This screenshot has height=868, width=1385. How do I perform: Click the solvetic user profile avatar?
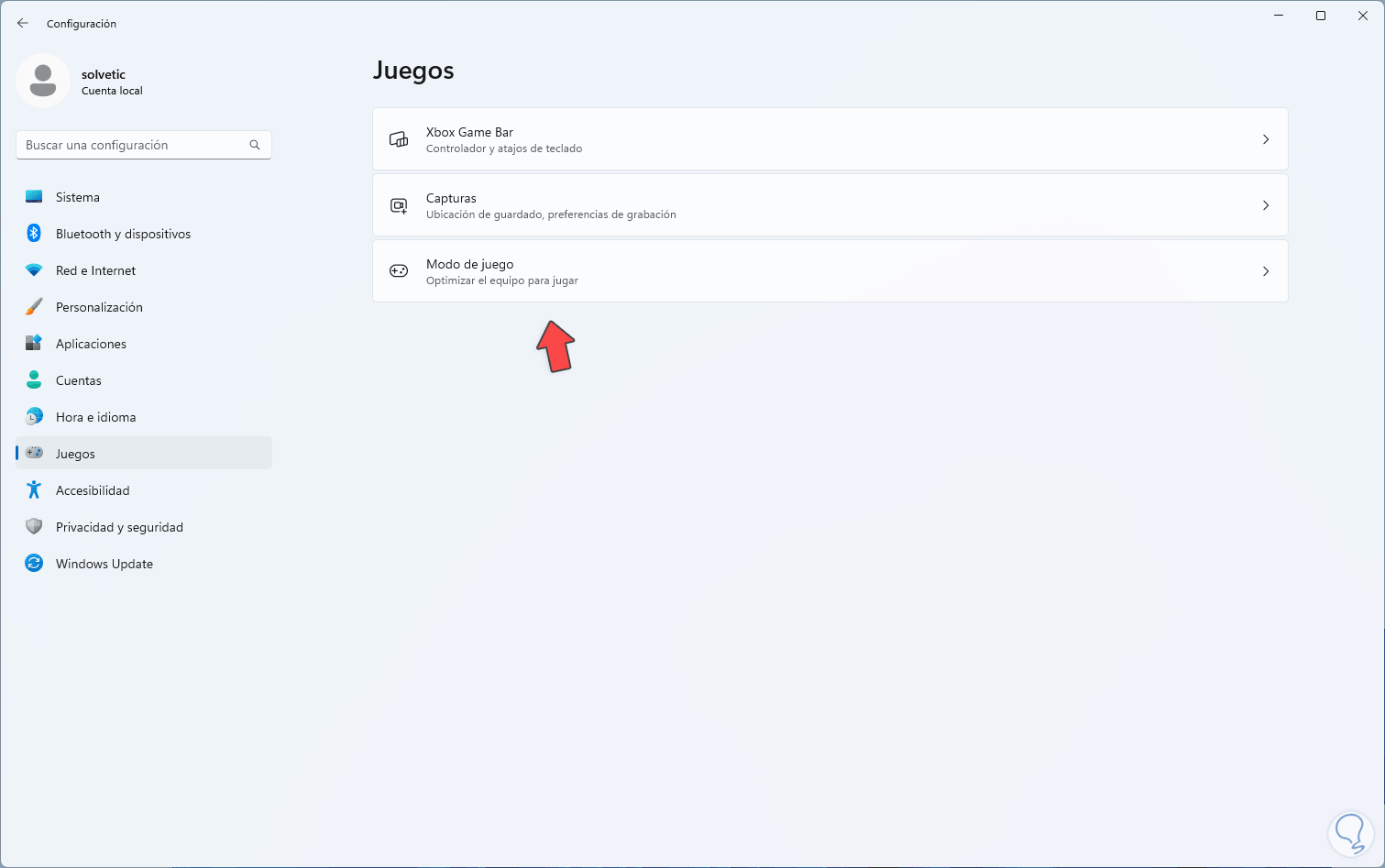point(43,81)
